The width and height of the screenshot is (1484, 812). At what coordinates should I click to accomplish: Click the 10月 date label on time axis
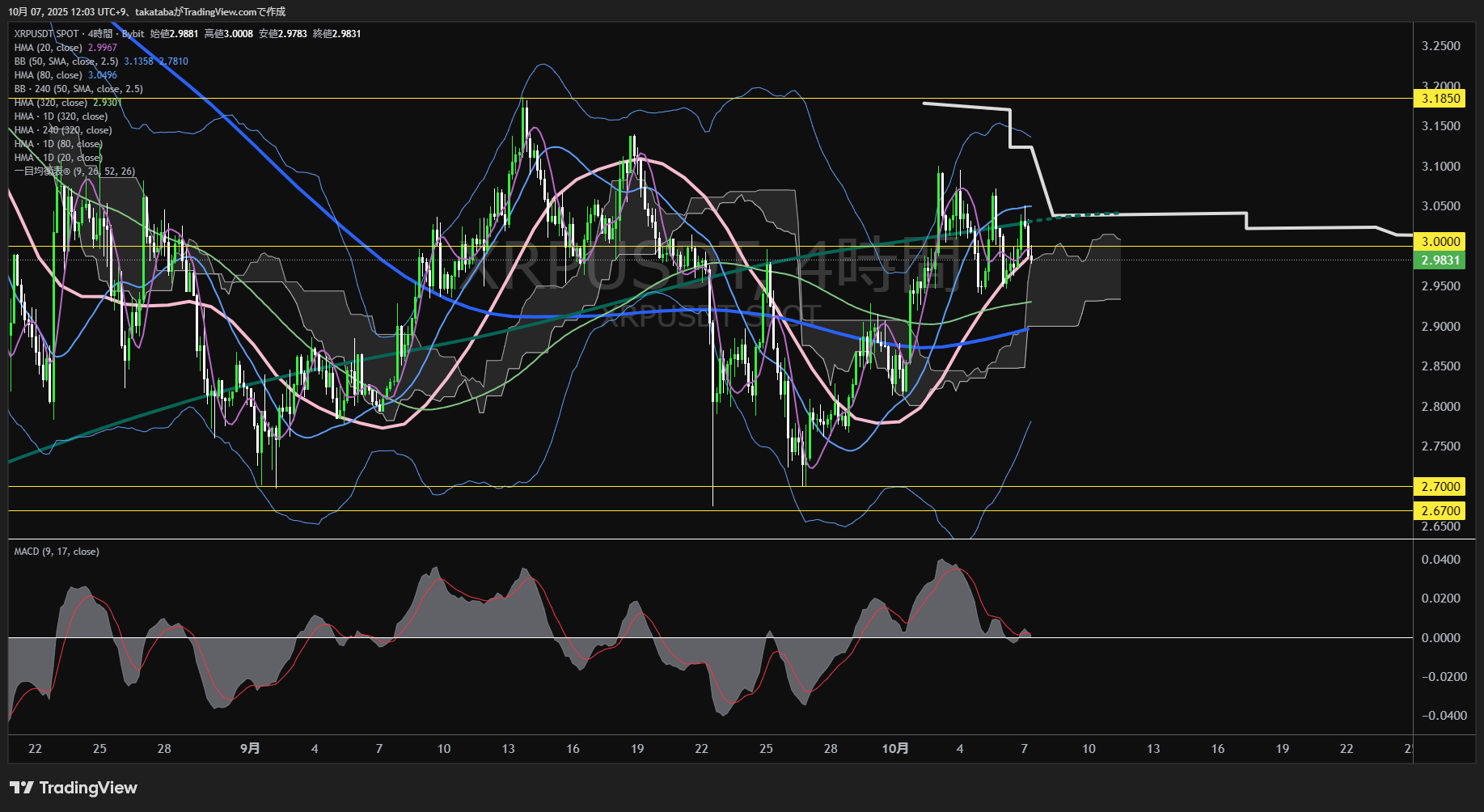click(895, 749)
